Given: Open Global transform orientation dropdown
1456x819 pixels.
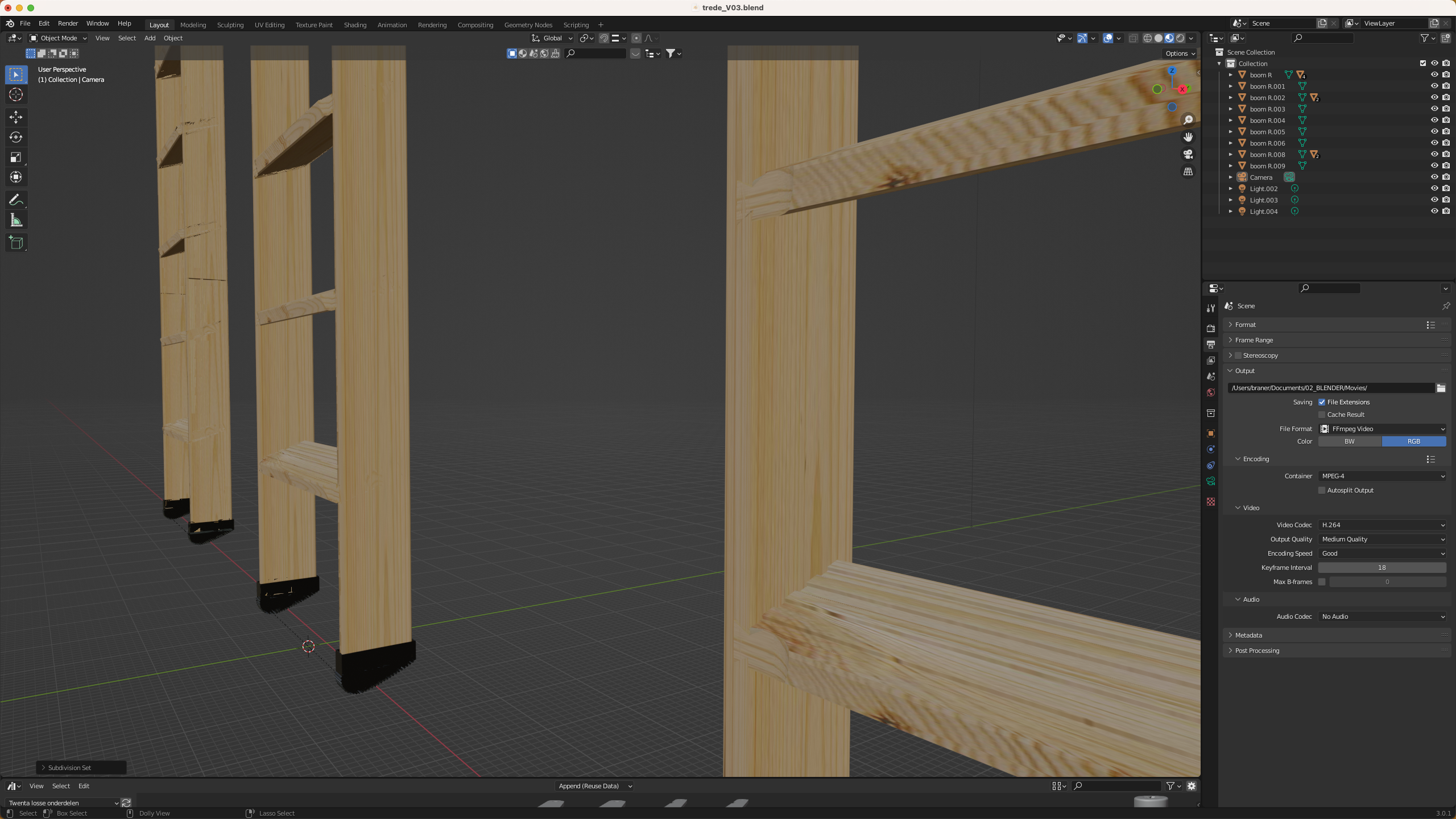Looking at the screenshot, I should pyautogui.click(x=552, y=38).
